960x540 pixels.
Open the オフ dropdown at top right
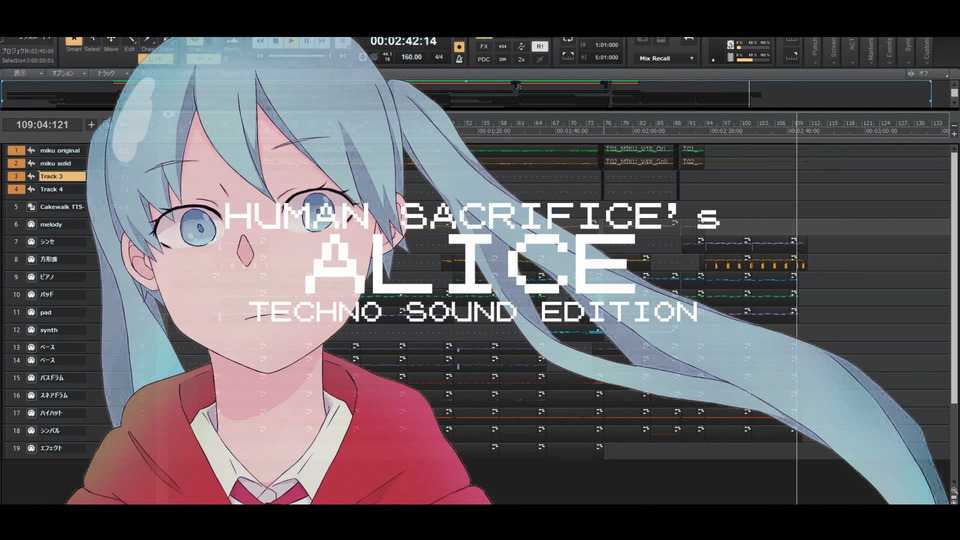[x=928, y=73]
